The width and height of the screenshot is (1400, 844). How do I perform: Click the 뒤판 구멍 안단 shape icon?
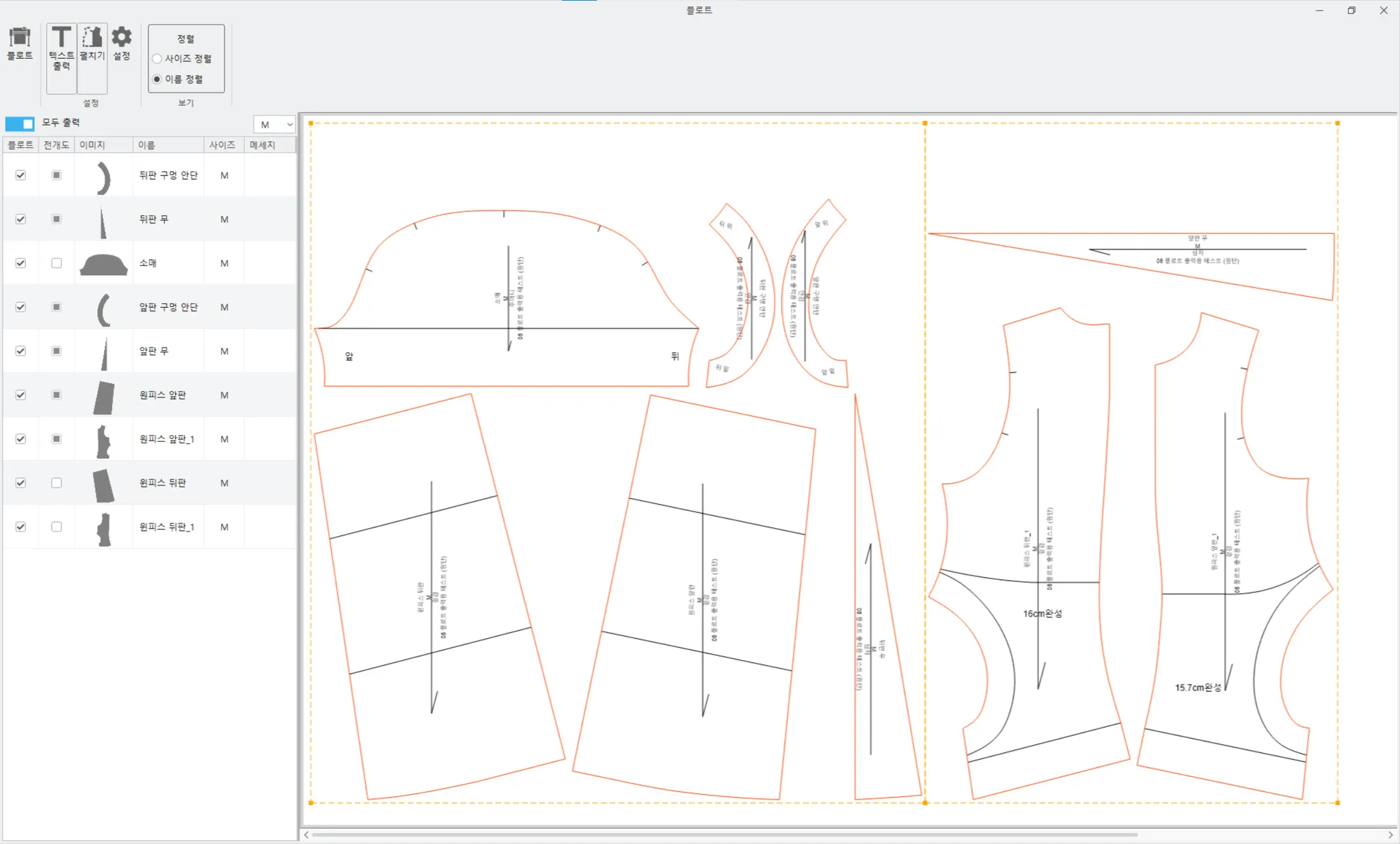click(x=103, y=176)
